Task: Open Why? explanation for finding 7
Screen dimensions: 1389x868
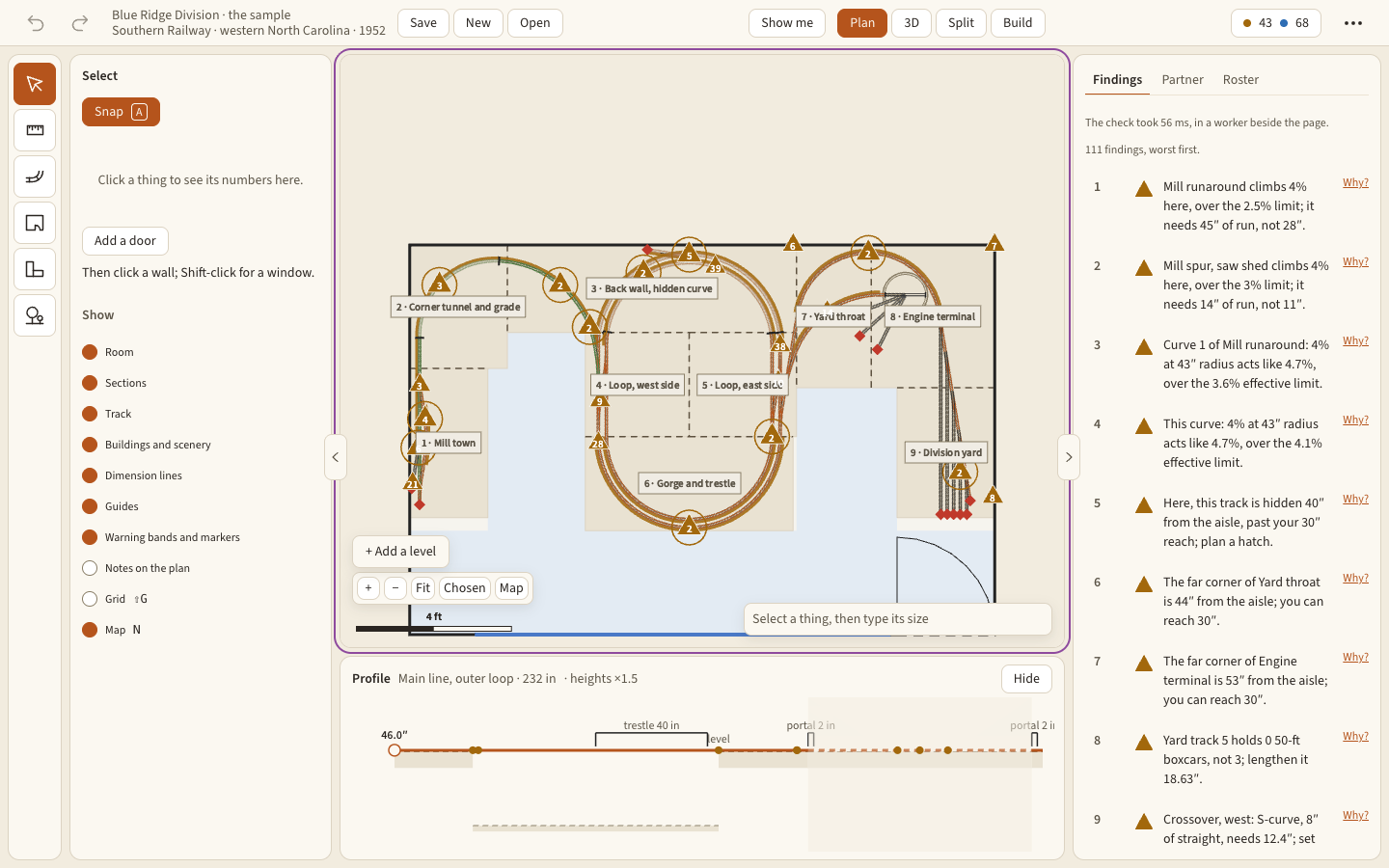Action: click(1355, 658)
